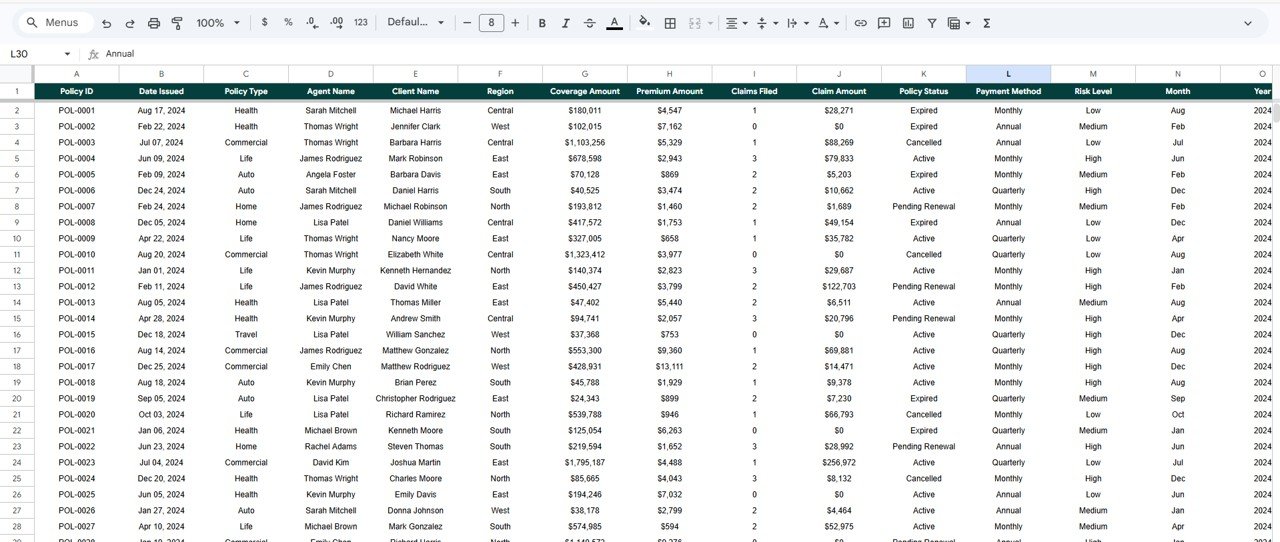Format as currency with dollar icon
This screenshot has width=1280, height=542.
(264, 23)
